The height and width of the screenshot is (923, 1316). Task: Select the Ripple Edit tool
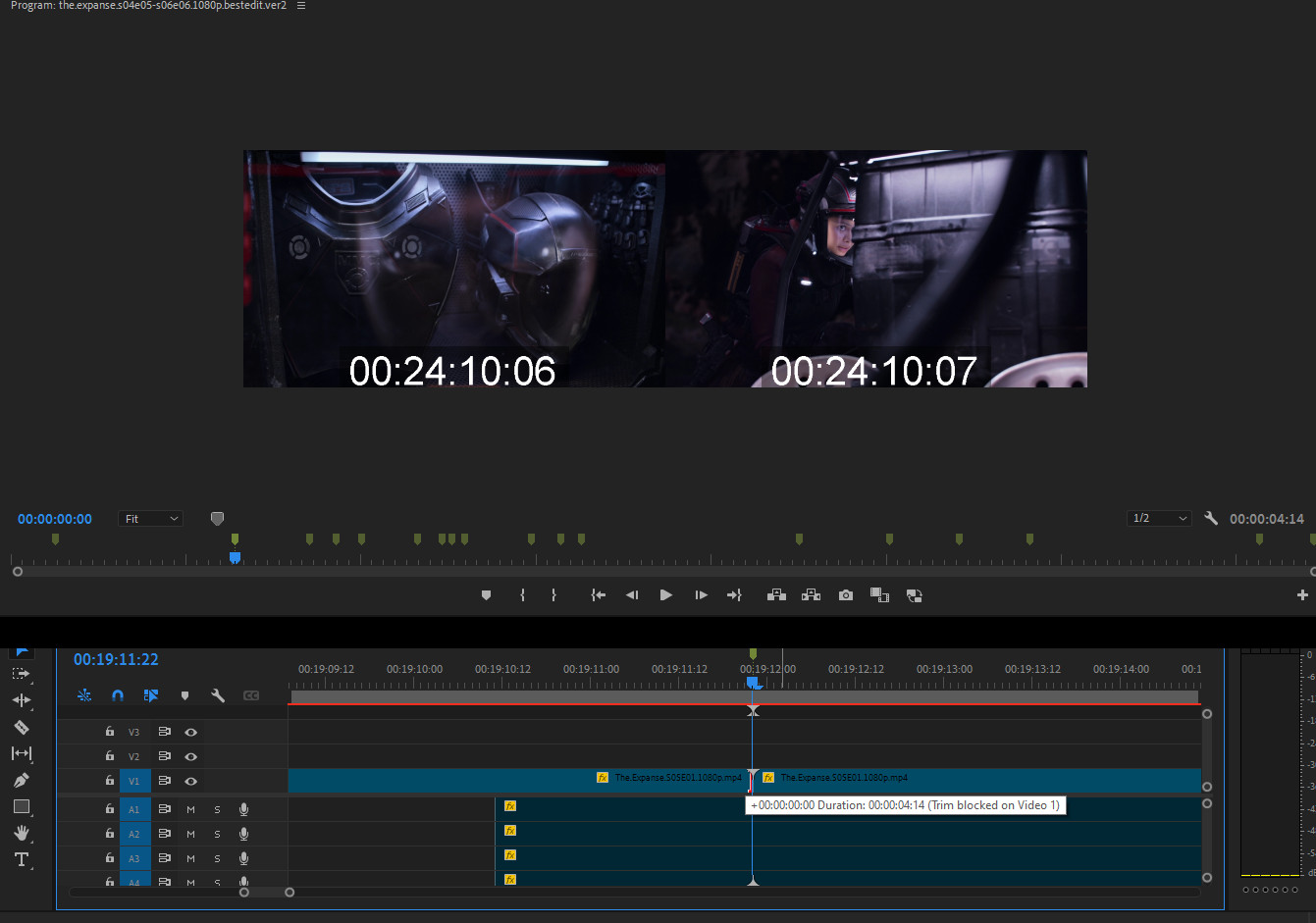21,700
